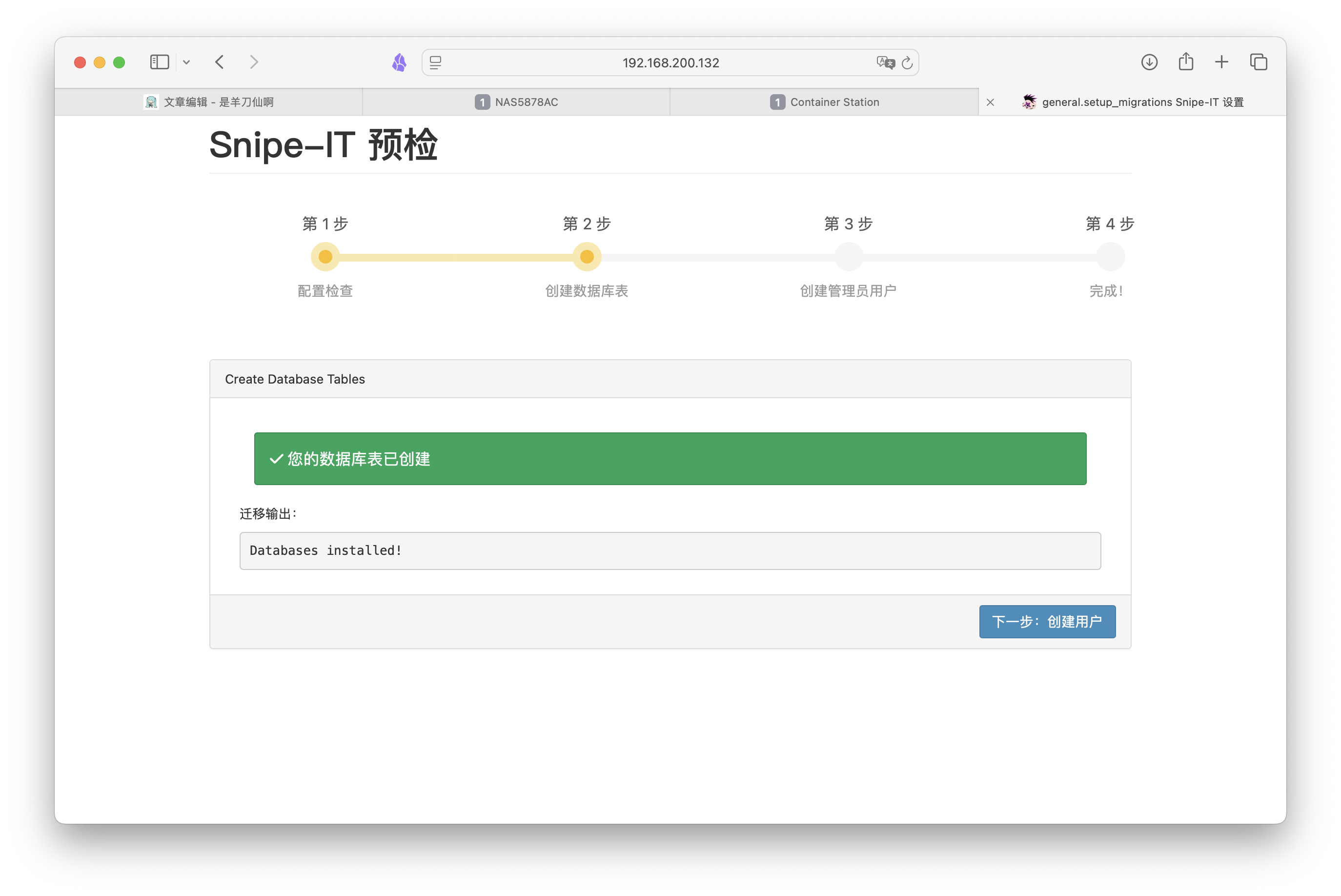The width and height of the screenshot is (1341, 896).
Task: Switch to the NAS5878AC tab
Action: point(516,102)
